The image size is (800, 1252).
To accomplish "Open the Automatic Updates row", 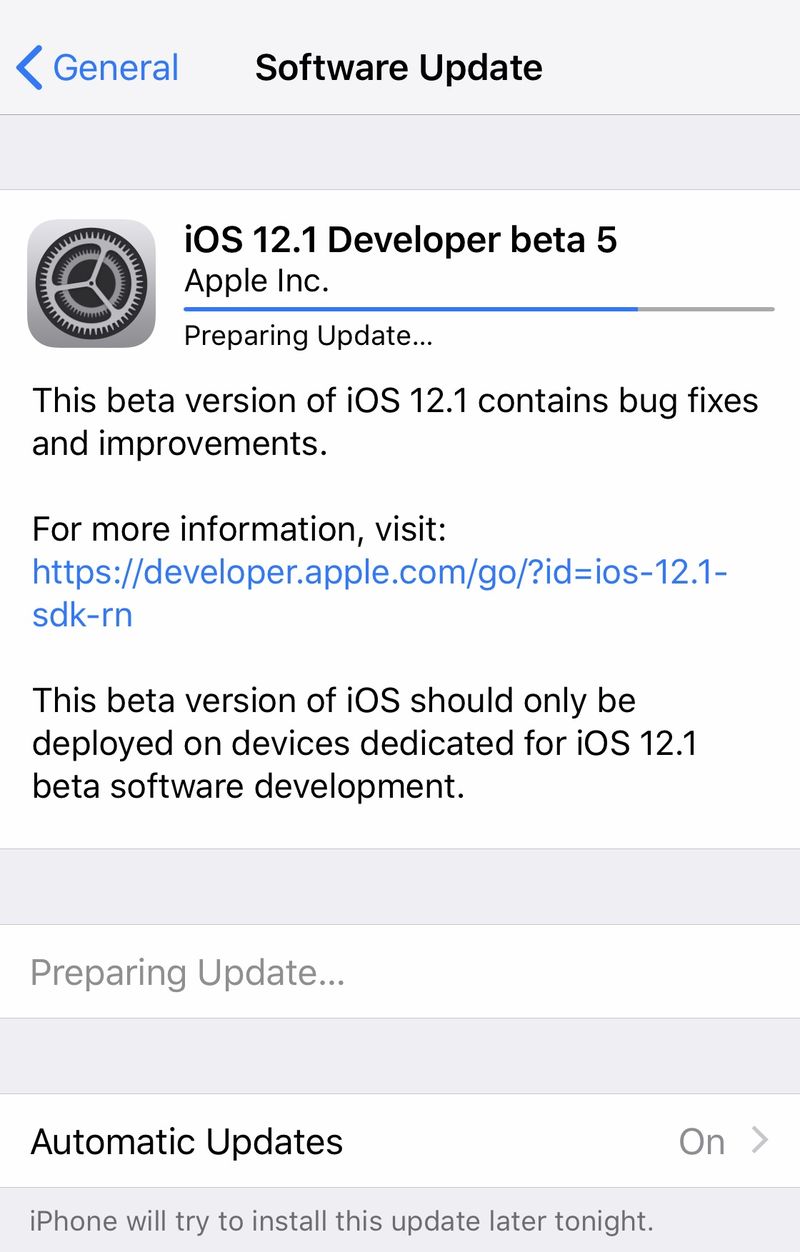I will (x=400, y=1141).
